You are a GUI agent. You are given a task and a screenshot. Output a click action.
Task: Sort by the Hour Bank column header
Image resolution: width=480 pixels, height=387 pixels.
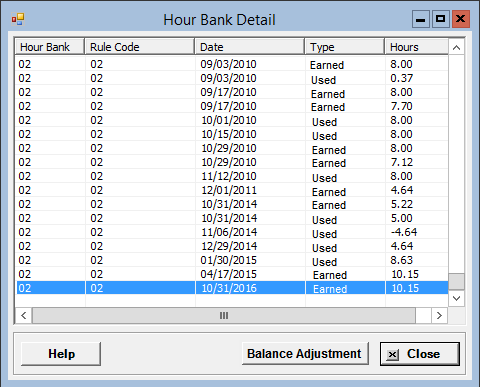coord(50,47)
